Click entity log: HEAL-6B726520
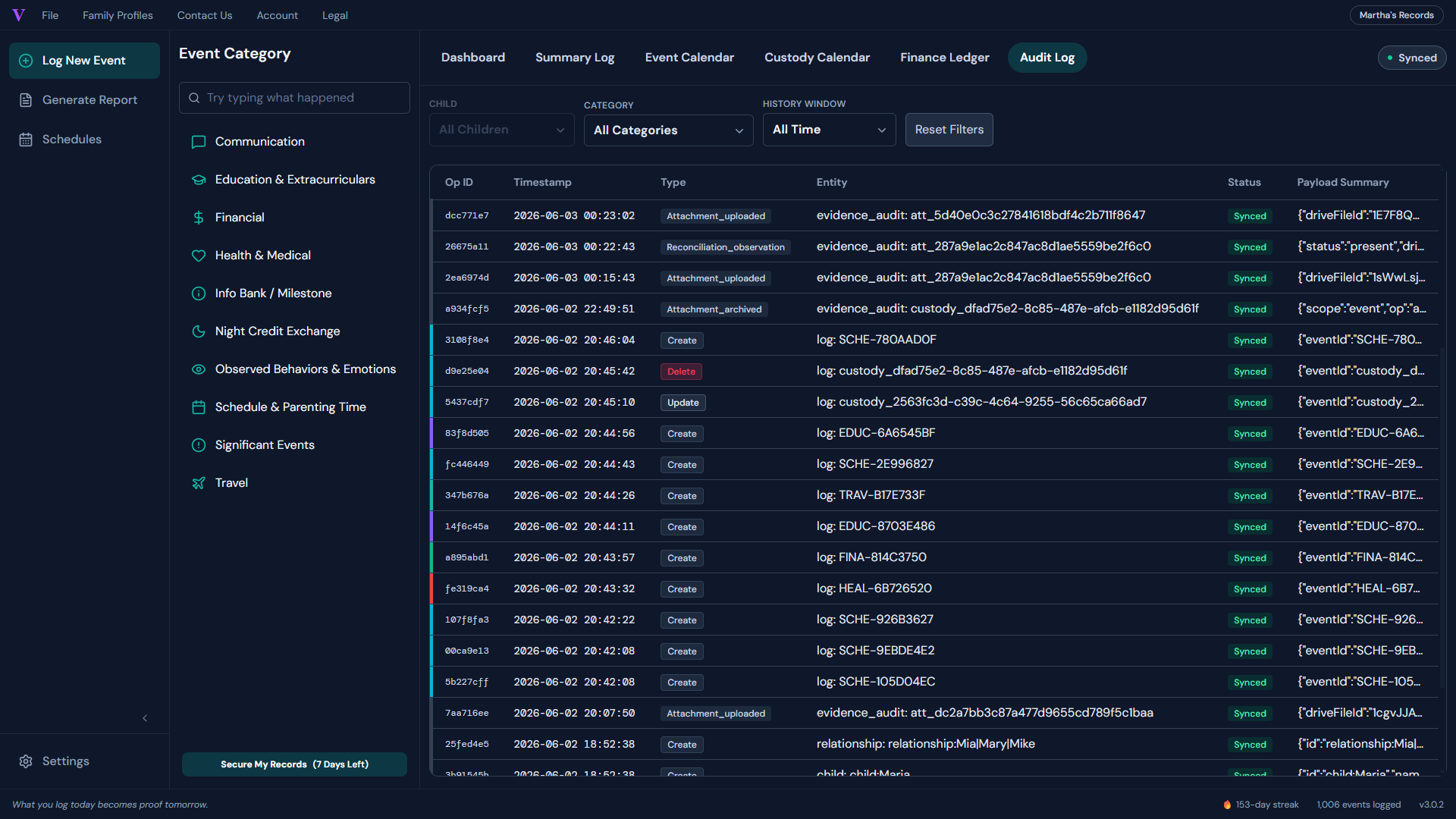The image size is (1456, 819). point(874,588)
